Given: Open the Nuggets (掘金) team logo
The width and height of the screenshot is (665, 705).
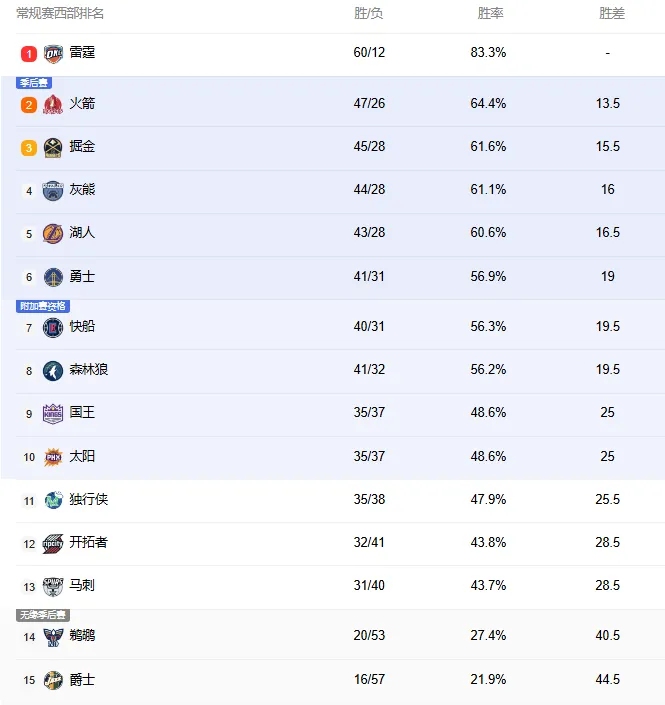Looking at the screenshot, I should [x=53, y=148].
